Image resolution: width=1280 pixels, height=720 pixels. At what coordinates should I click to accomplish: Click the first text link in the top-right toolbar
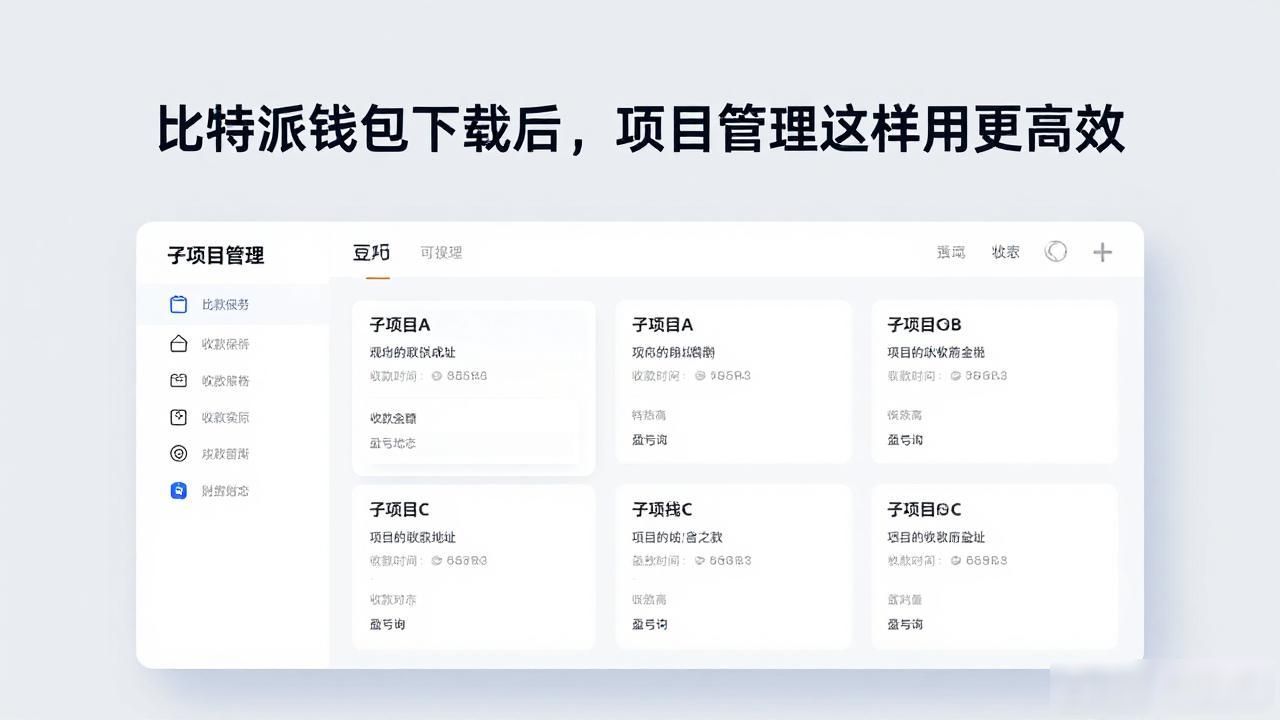951,252
